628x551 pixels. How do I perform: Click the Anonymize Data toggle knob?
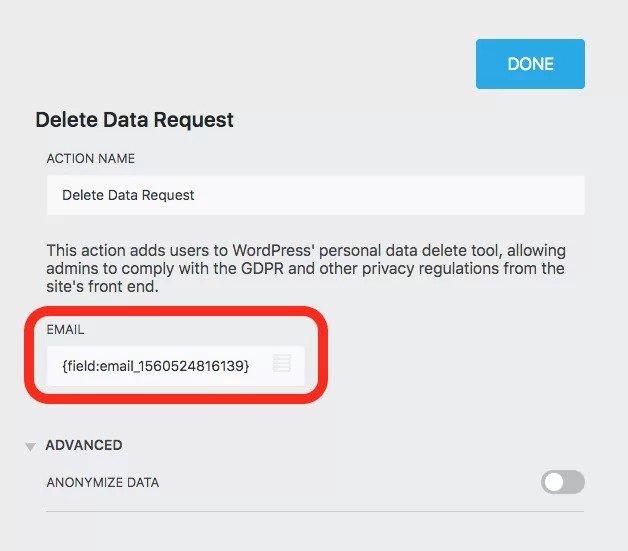tap(553, 483)
